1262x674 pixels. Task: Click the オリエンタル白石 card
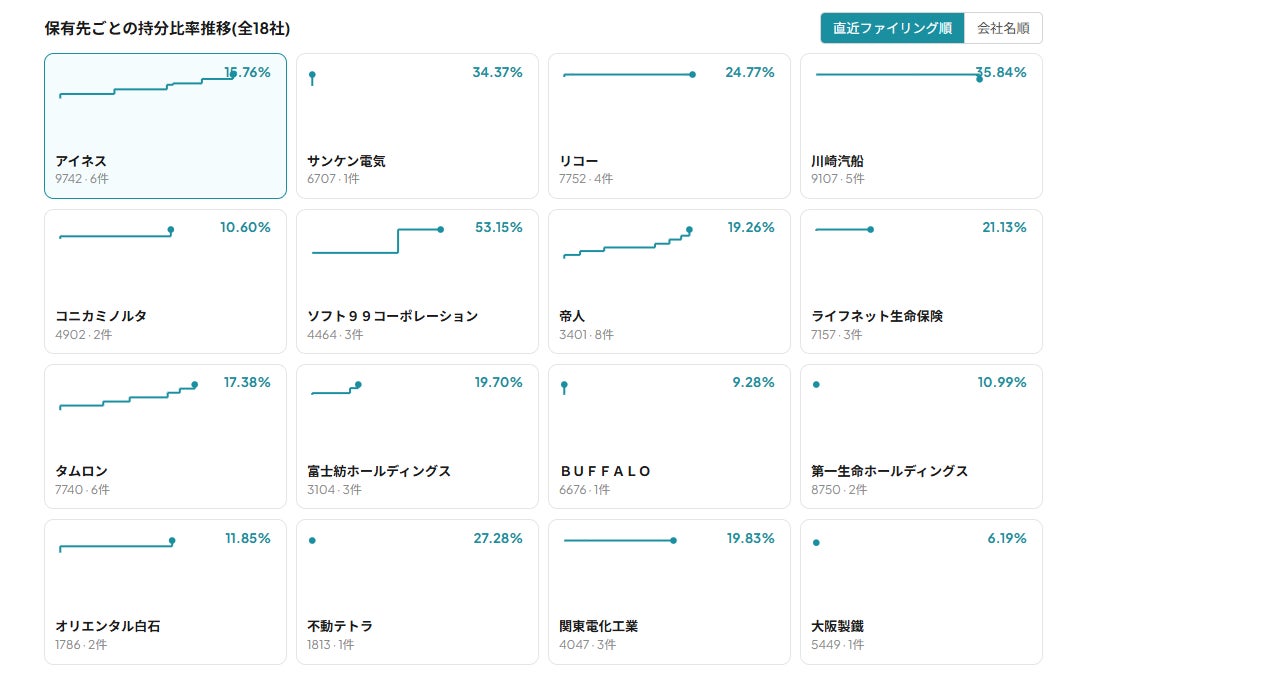(166, 592)
